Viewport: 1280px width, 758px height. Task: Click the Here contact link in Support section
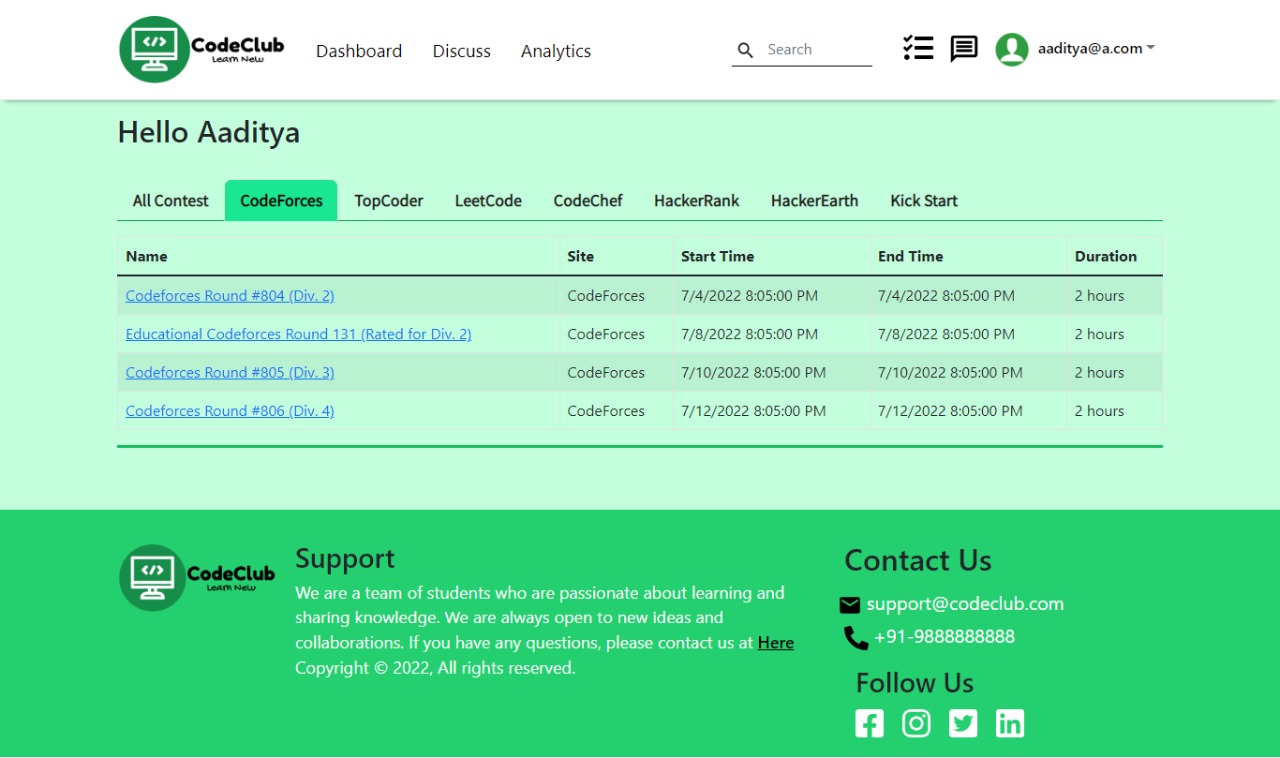(x=775, y=642)
